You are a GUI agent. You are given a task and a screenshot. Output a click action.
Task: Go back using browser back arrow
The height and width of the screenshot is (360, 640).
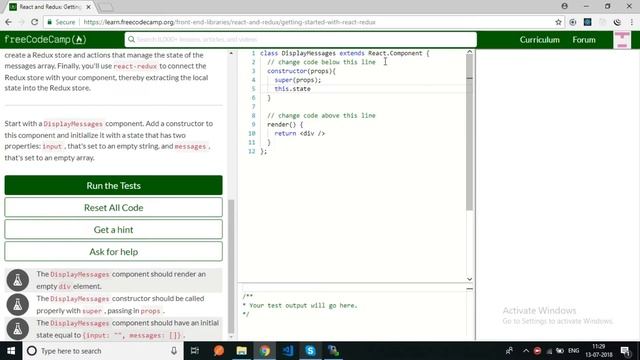point(9,22)
